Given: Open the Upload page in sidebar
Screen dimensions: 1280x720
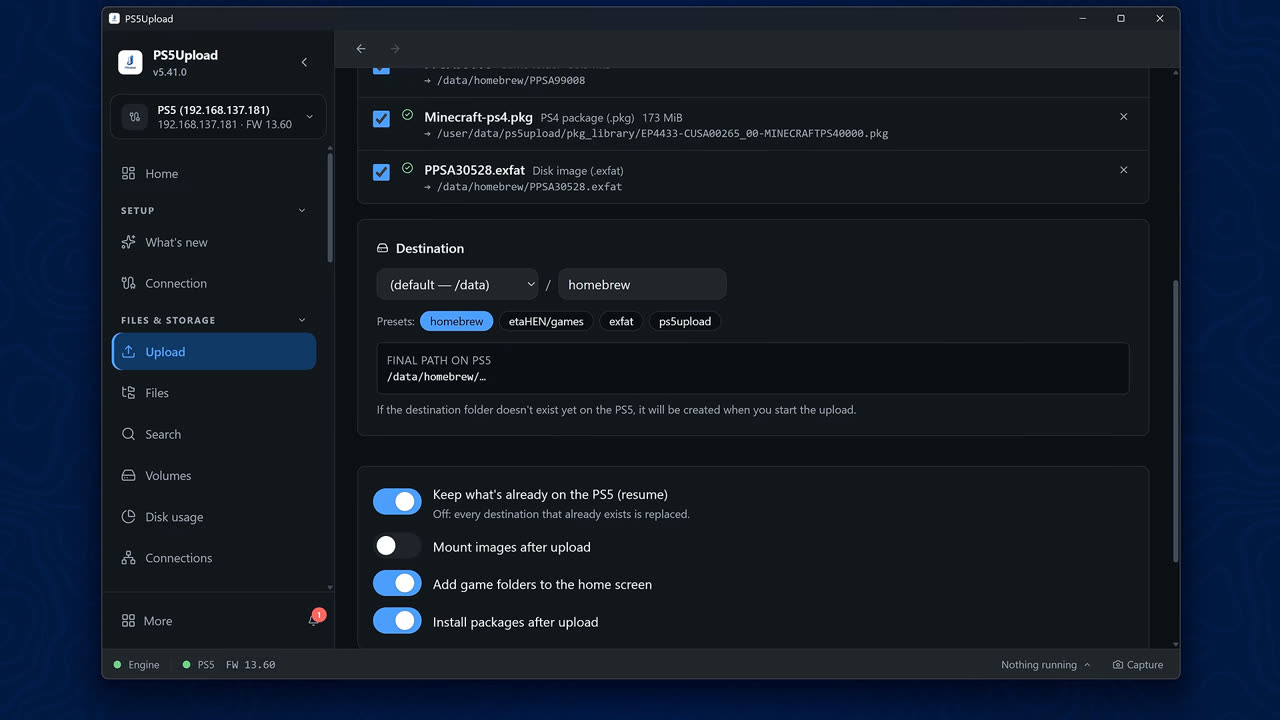Looking at the screenshot, I should 214,352.
